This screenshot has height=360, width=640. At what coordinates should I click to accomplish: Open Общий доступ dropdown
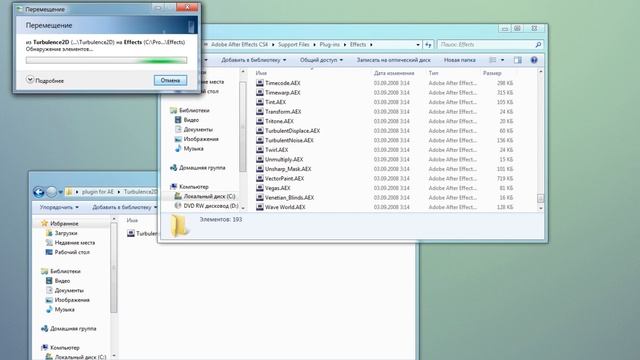pos(321,60)
